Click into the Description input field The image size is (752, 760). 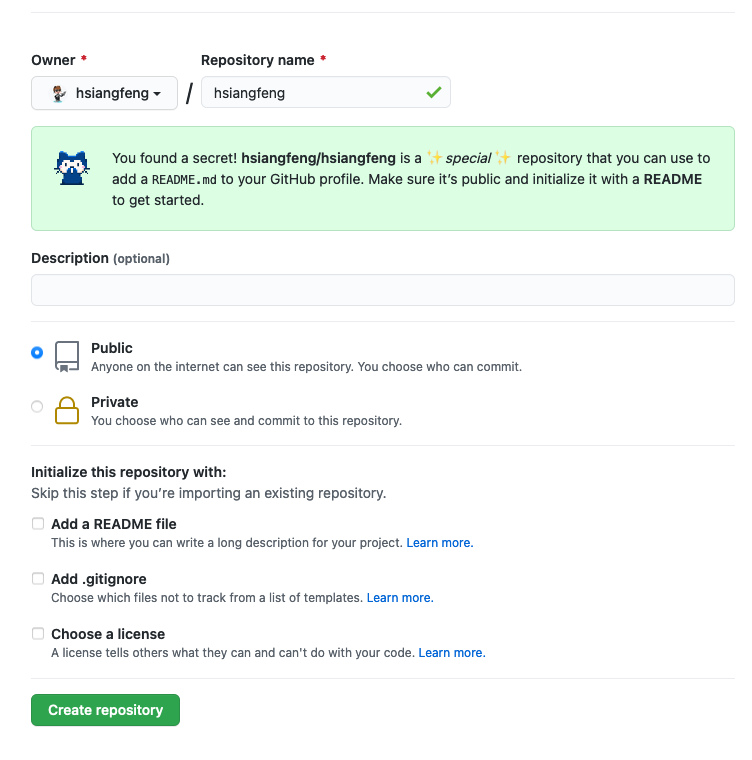[x=383, y=290]
